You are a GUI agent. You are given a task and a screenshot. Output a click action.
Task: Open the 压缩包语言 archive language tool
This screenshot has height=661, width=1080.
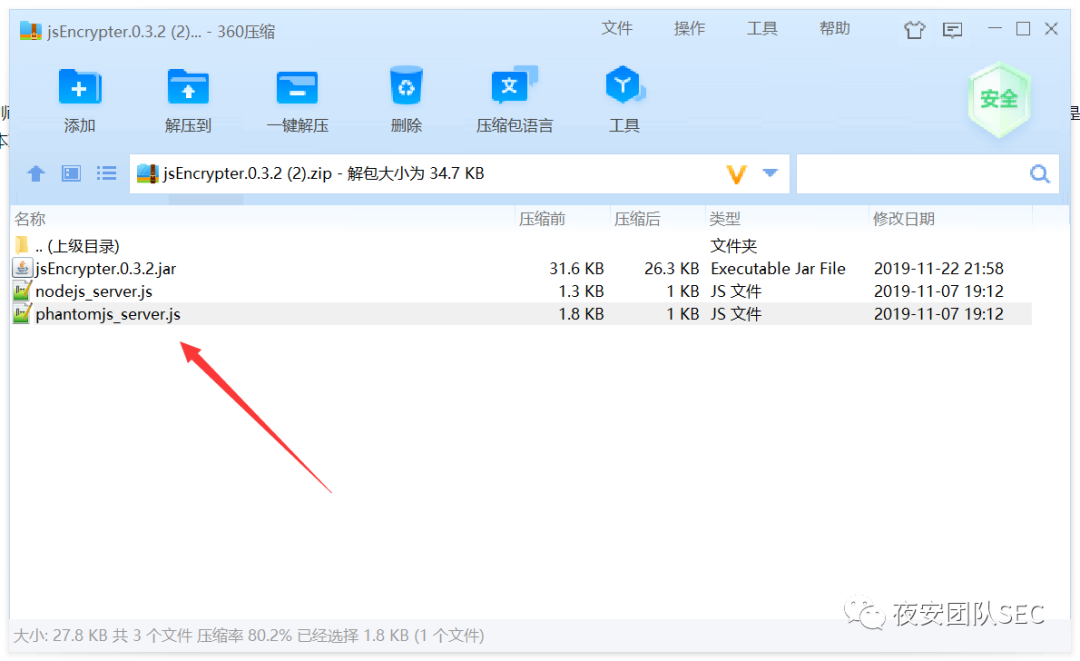tap(514, 85)
